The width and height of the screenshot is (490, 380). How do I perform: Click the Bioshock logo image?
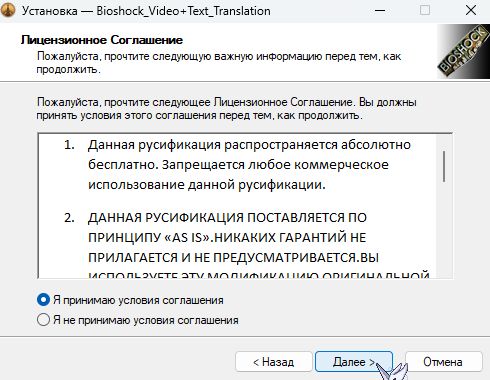click(463, 51)
